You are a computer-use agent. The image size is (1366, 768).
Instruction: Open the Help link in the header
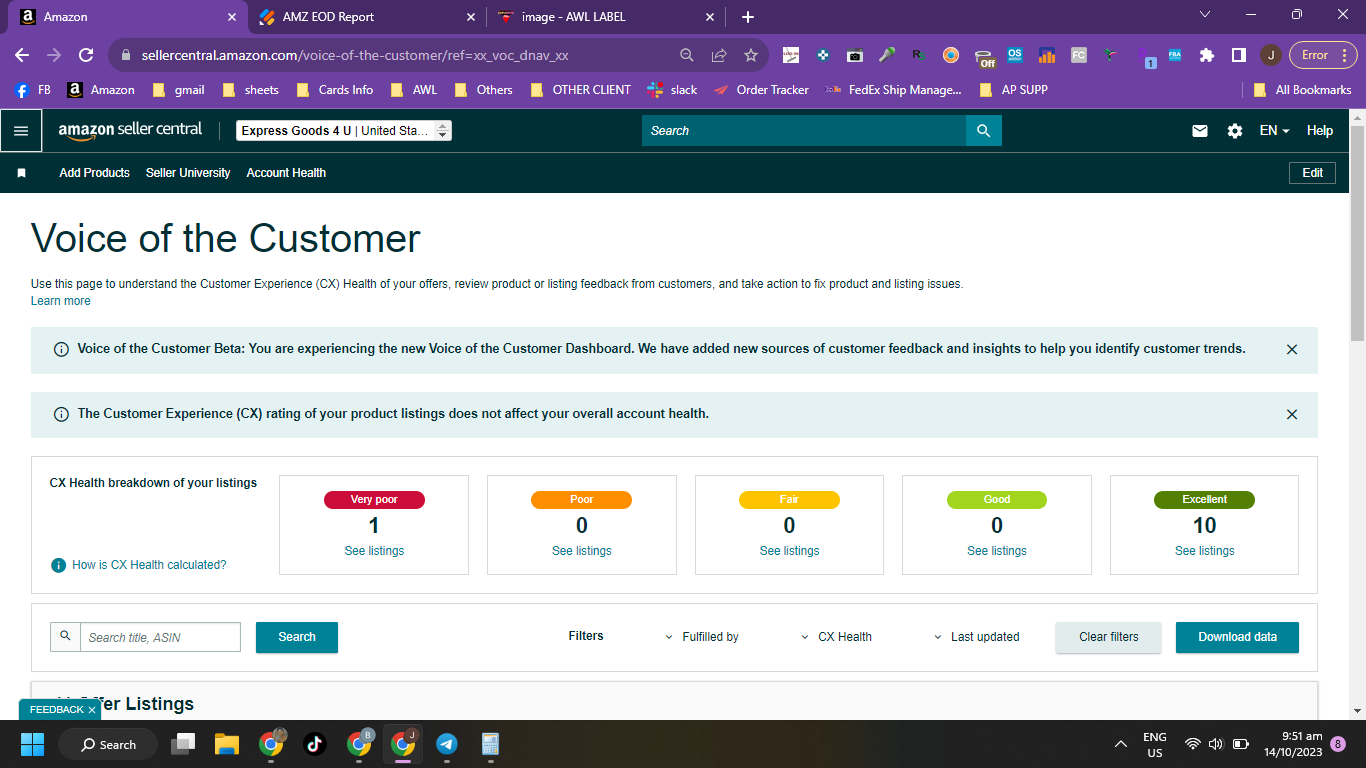(x=1320, y=131)
